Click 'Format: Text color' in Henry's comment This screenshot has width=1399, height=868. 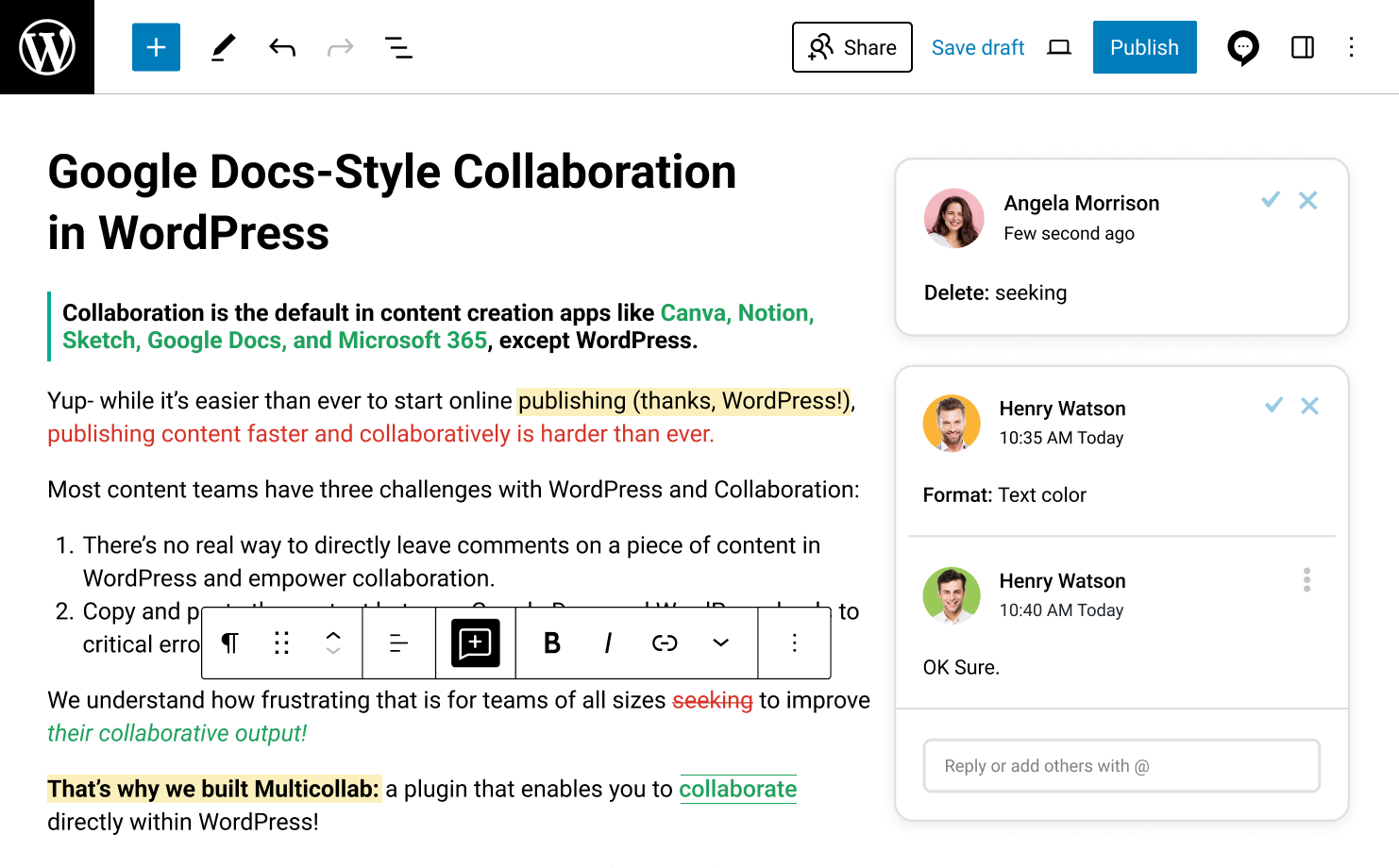pyautogui.click(x=1004, y=494)
